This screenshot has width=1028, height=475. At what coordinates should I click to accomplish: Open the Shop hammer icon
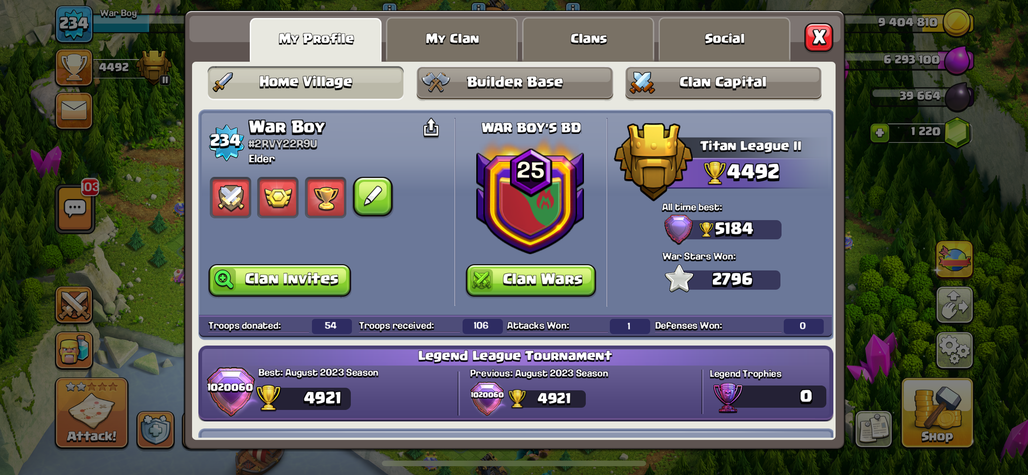coord(936,413)
